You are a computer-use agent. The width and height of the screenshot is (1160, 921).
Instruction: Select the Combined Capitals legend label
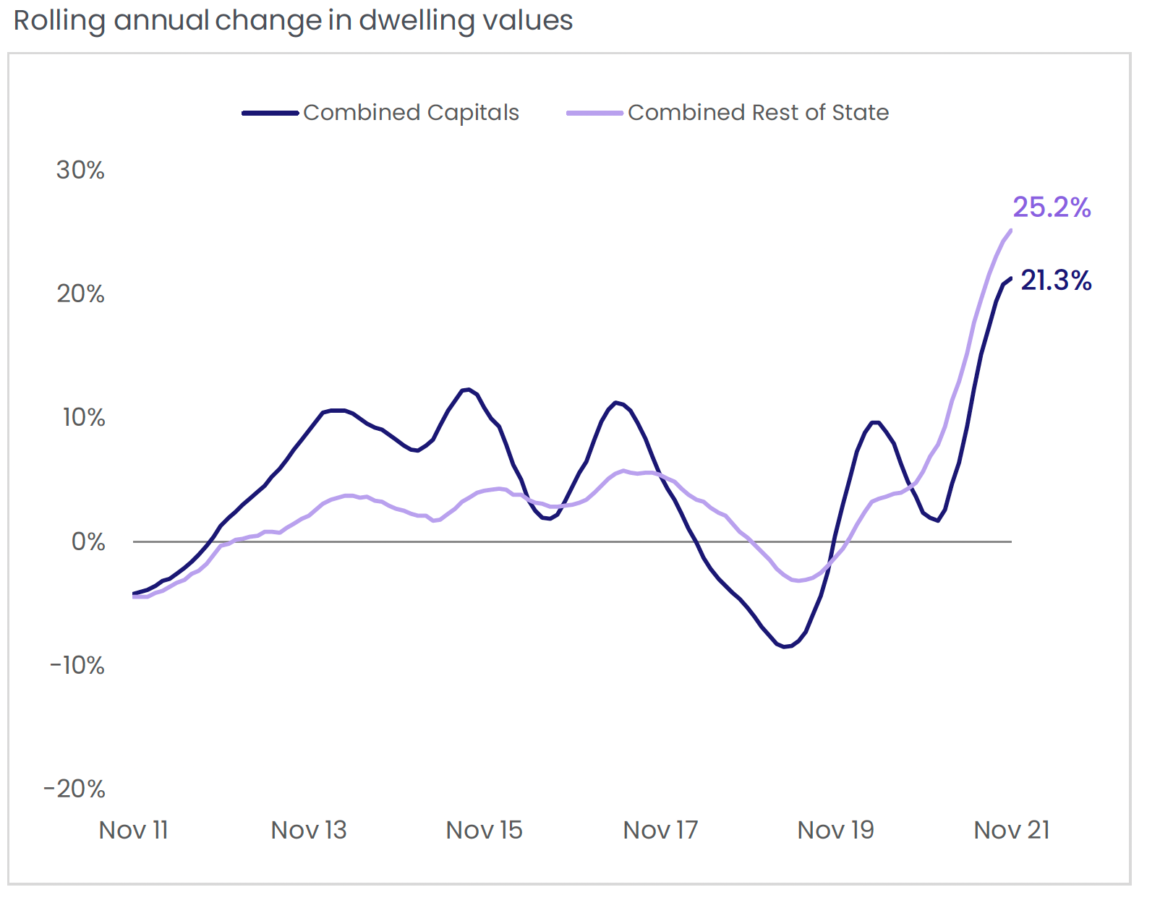pos(411,113)
